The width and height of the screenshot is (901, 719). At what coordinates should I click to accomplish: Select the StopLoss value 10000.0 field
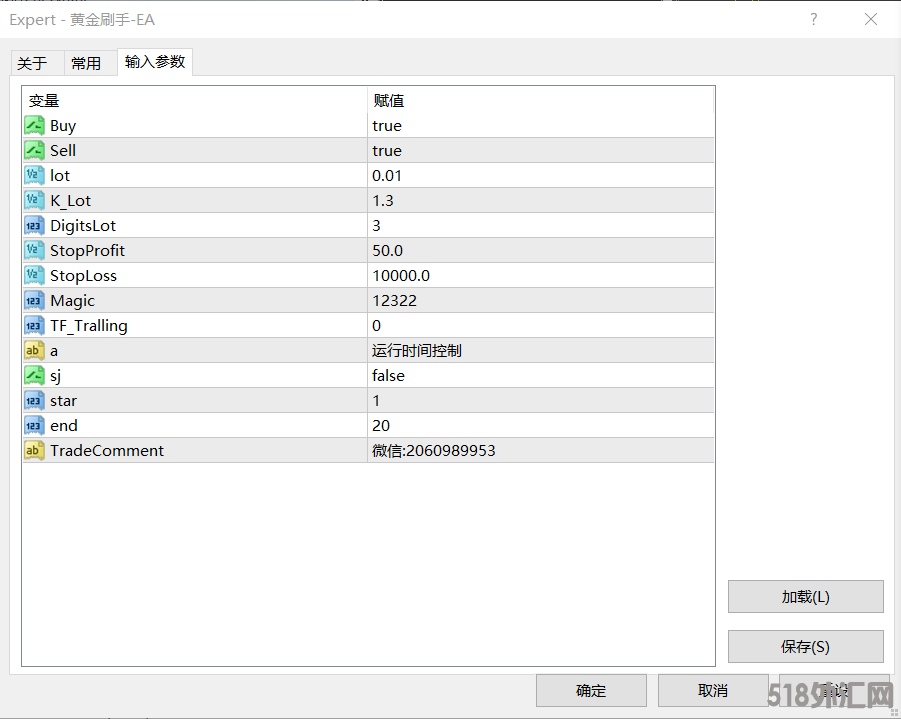coord(540,275)
